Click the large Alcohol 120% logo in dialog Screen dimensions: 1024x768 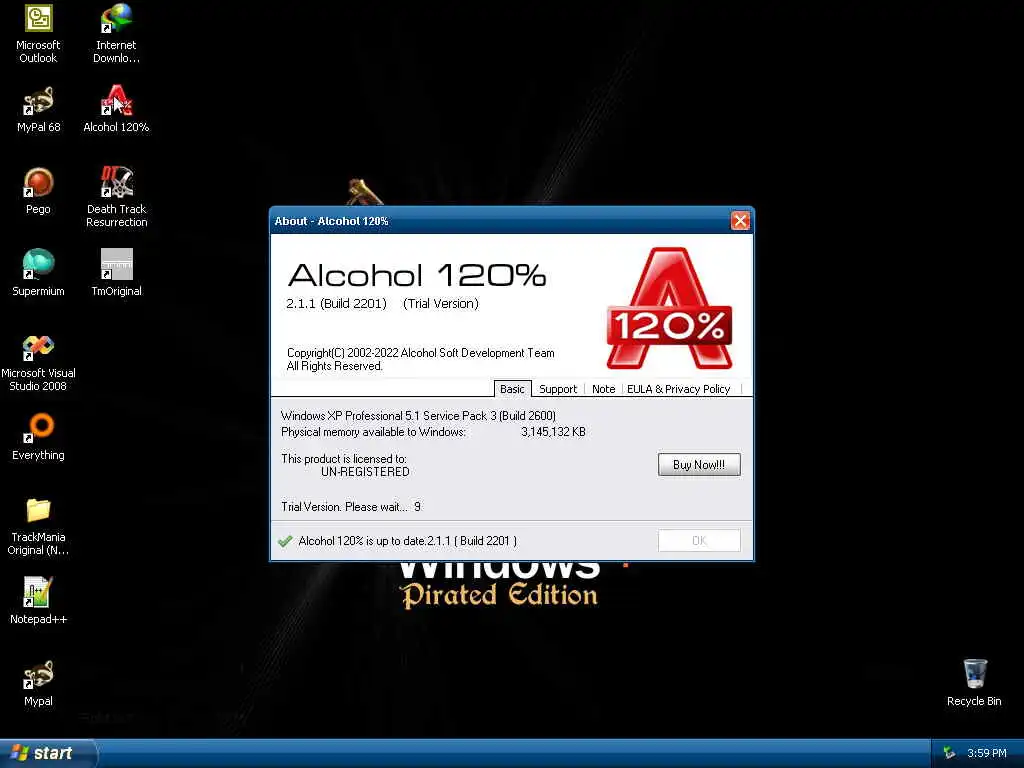point(669,308)
